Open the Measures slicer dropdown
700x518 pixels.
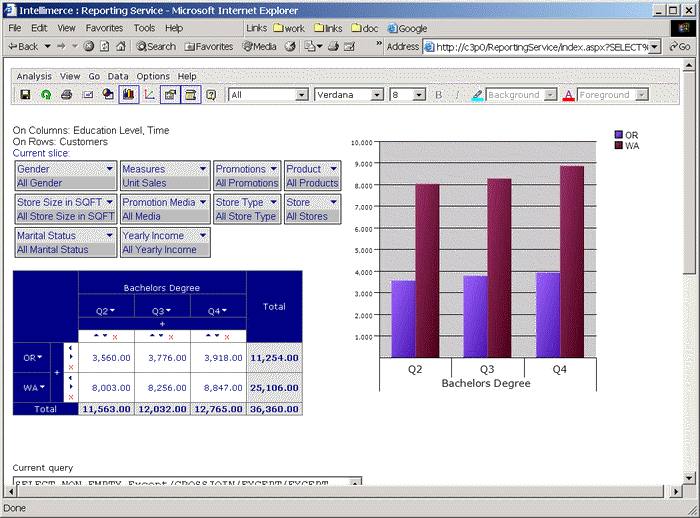pos(203,169)
